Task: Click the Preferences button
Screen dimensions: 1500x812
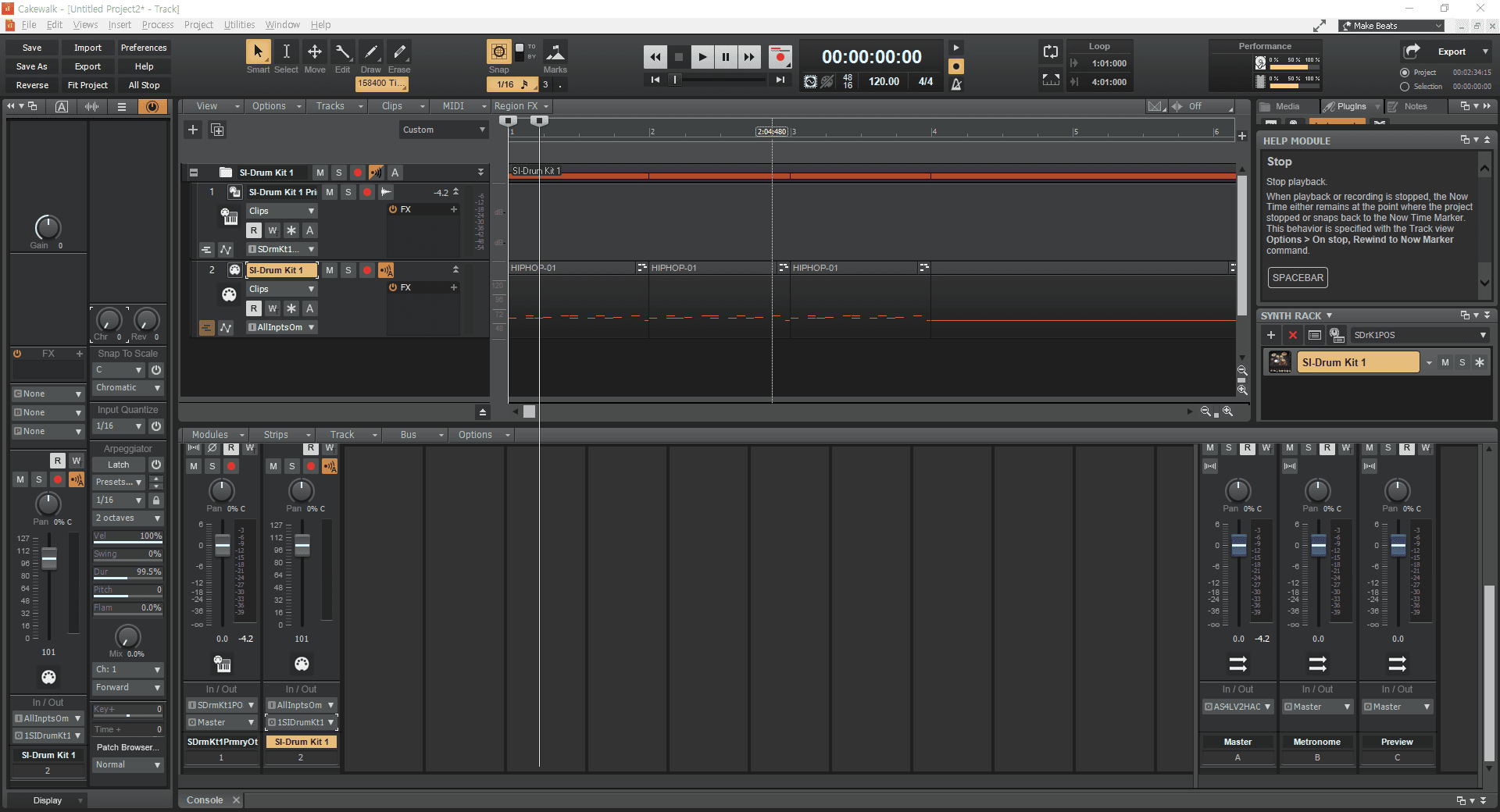Action: pos(144,48)
